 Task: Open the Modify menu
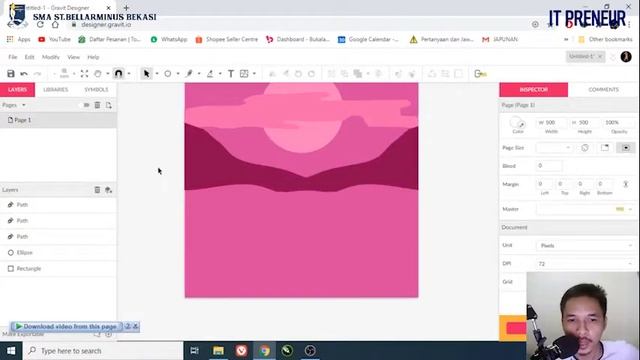51,57
